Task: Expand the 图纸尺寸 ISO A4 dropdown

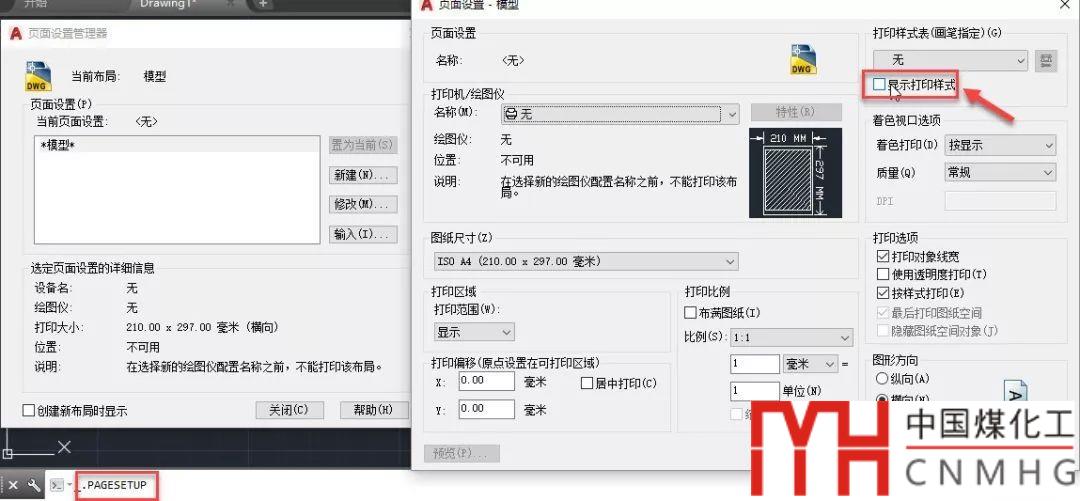Action: [585, 261]
